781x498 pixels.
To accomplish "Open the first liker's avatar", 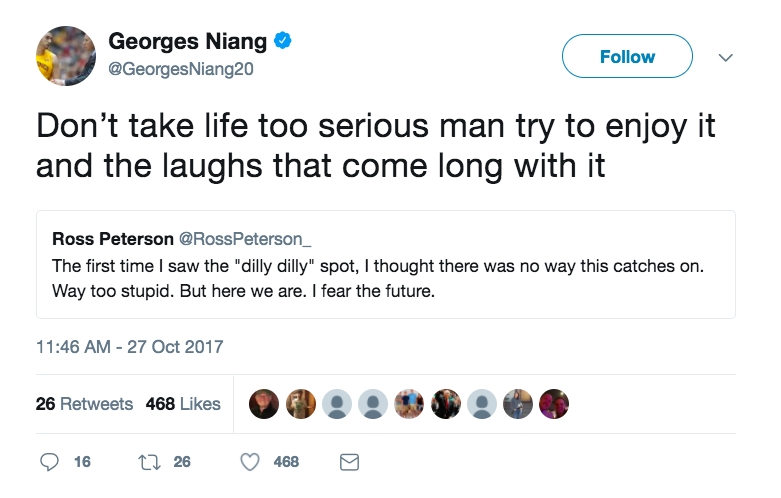I will tap(265, 404).
